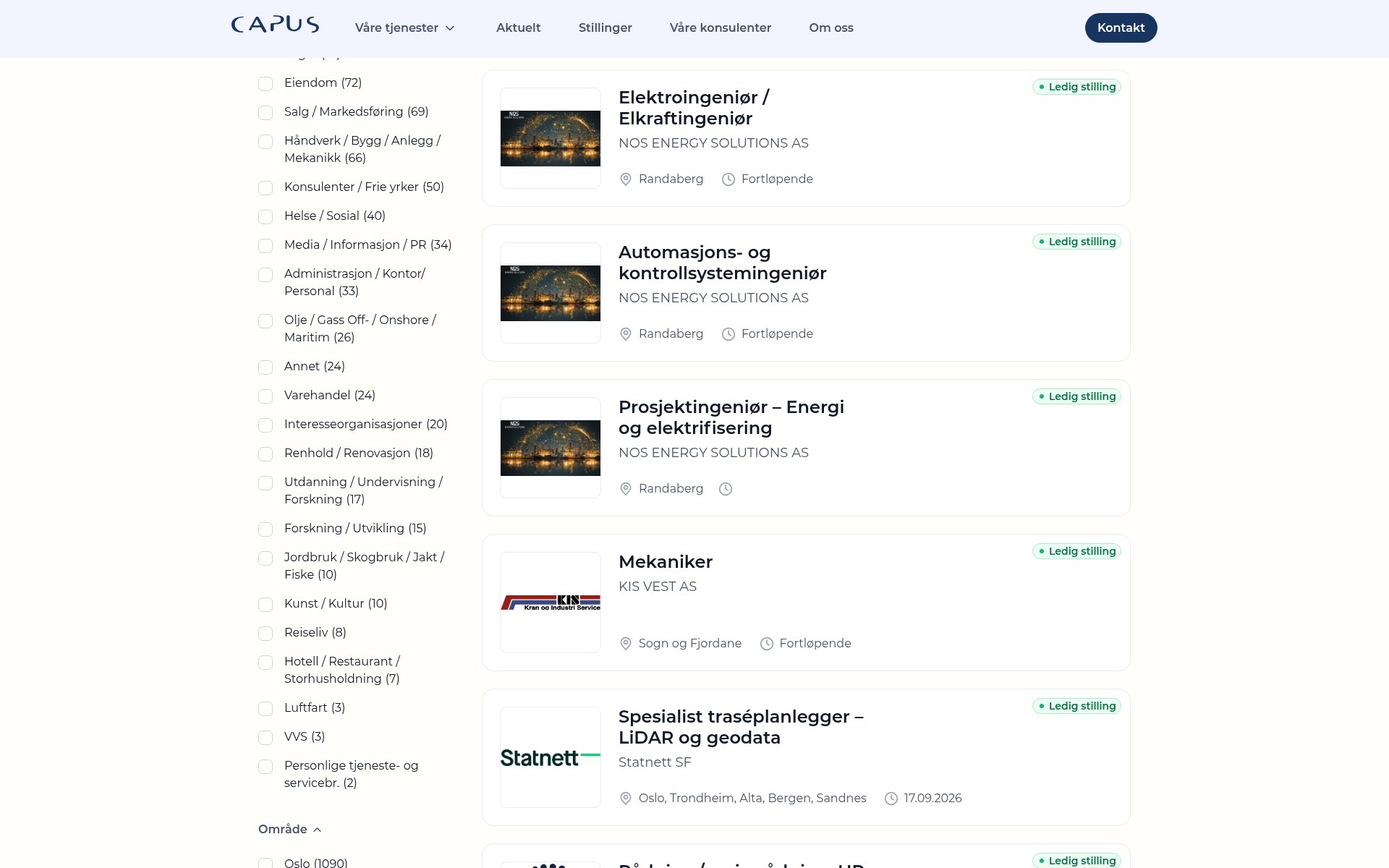Click clock icon in Mekaniker card
The image size is (1389, 868).
[767, 644]
